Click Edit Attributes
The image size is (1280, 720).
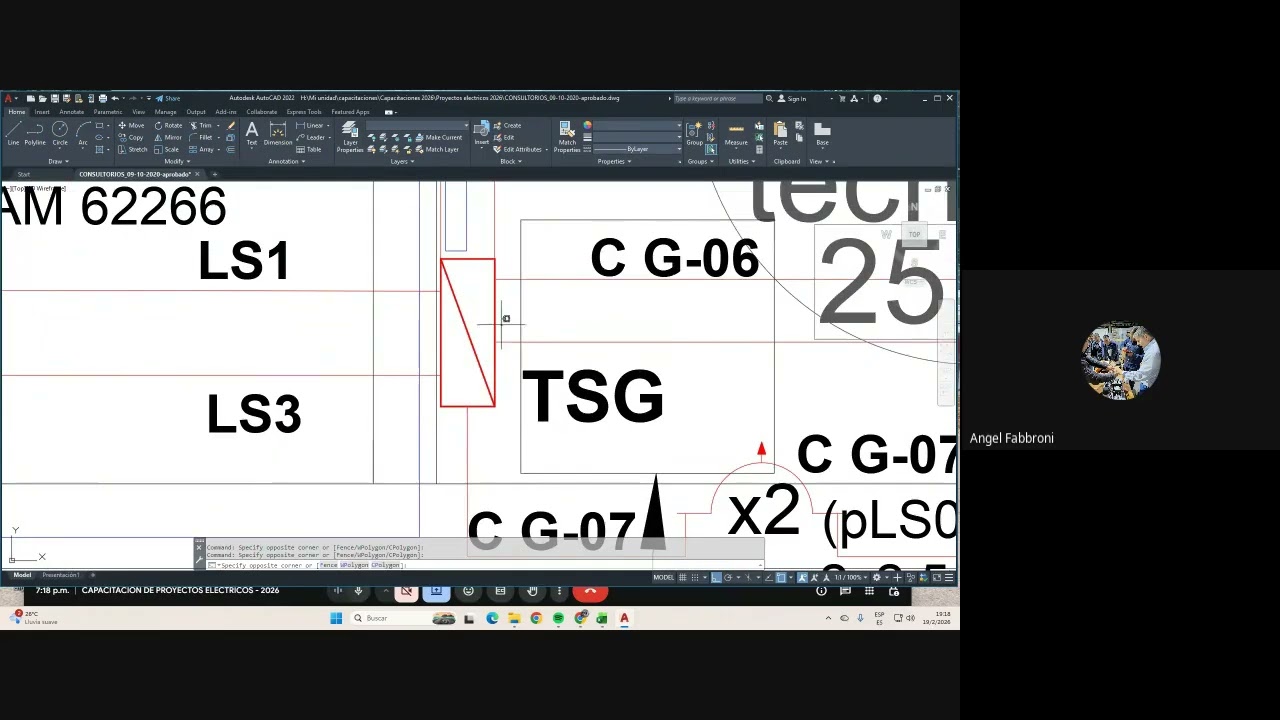click(x=518, y=150)
